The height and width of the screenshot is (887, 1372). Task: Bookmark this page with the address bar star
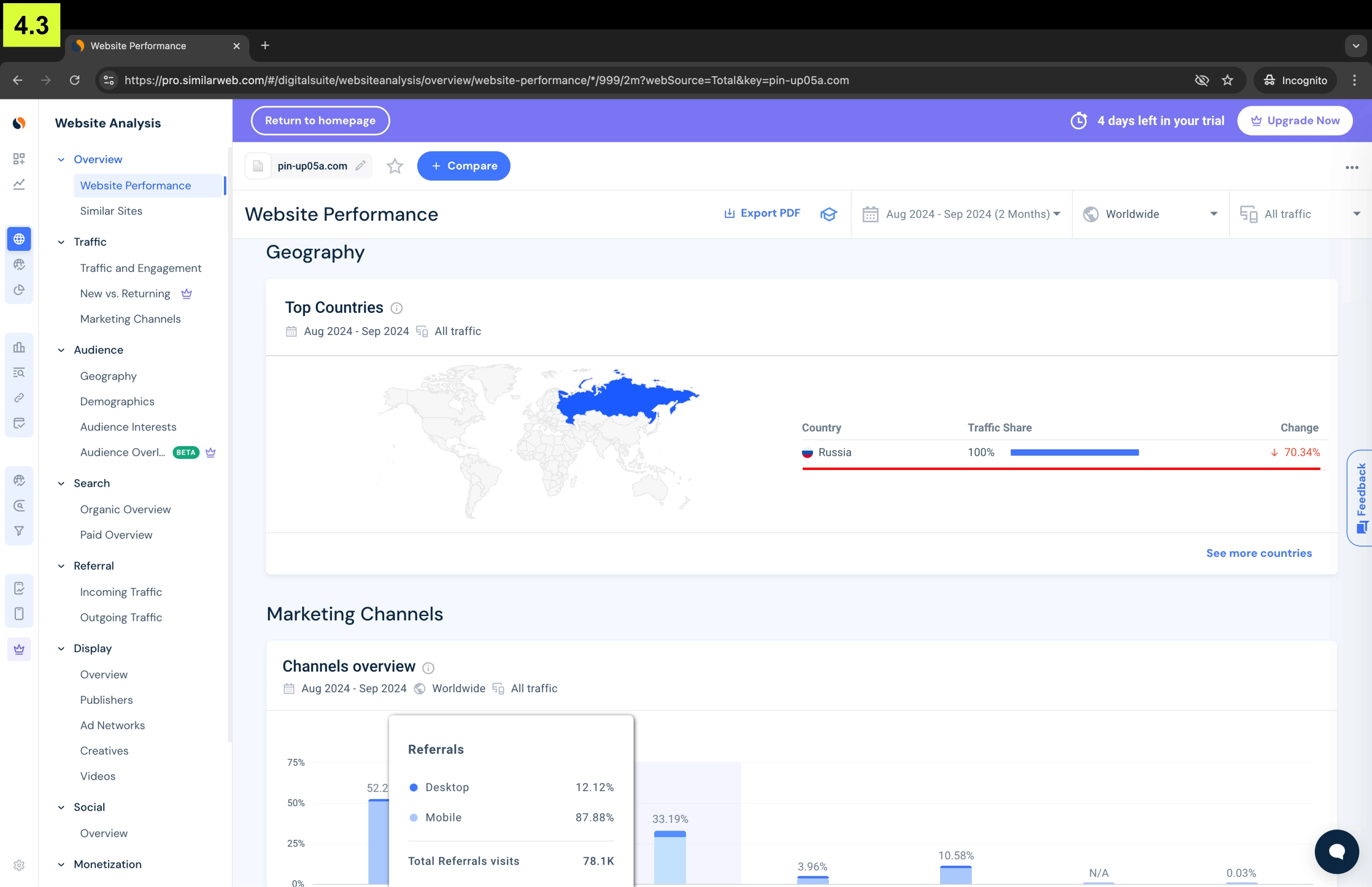1227,80
